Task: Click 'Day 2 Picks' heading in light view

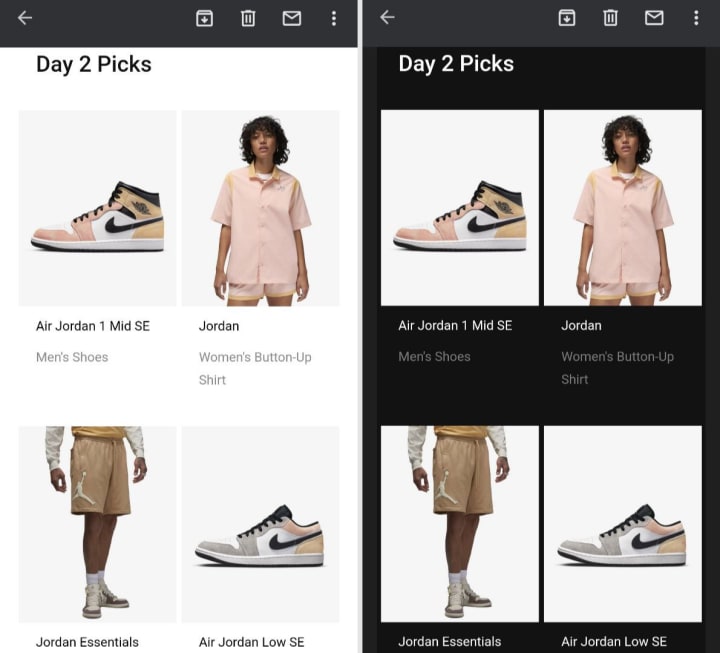Action: (94, 64)
